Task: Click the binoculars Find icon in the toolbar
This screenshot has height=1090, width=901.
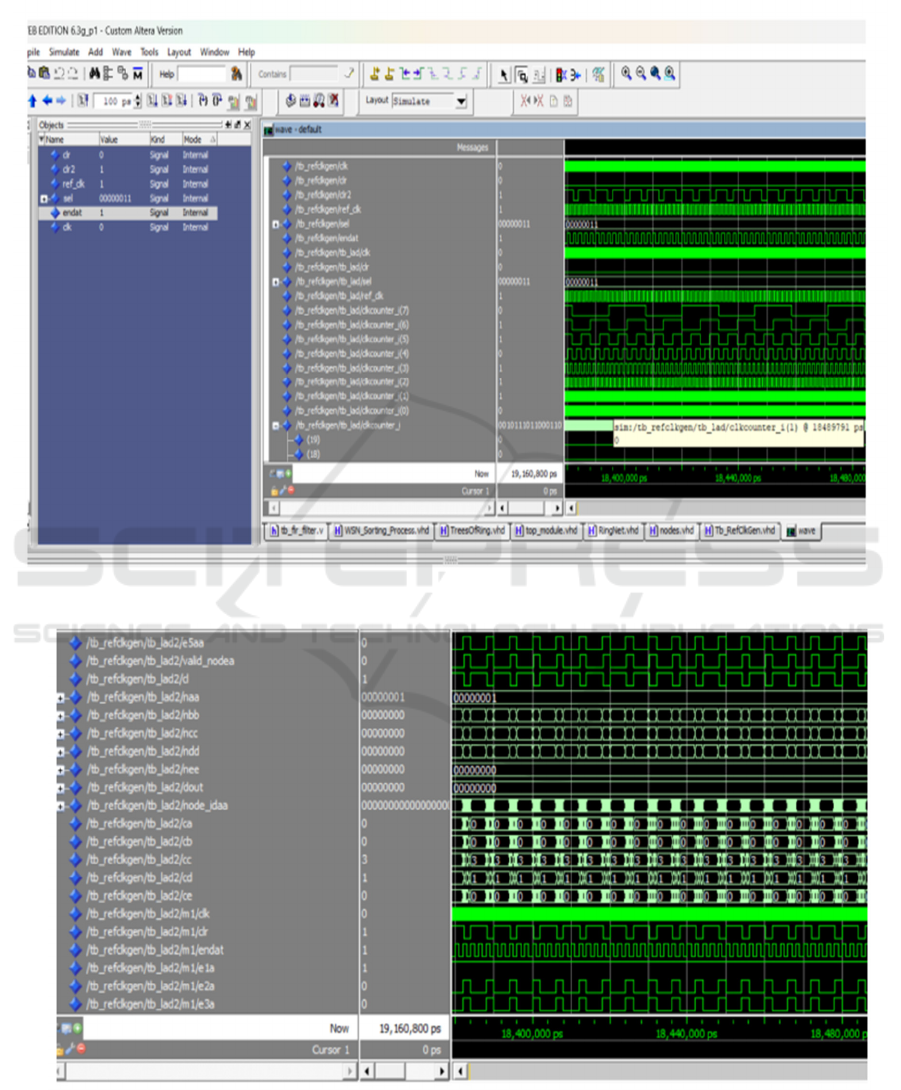Action: tap(95, 73)
